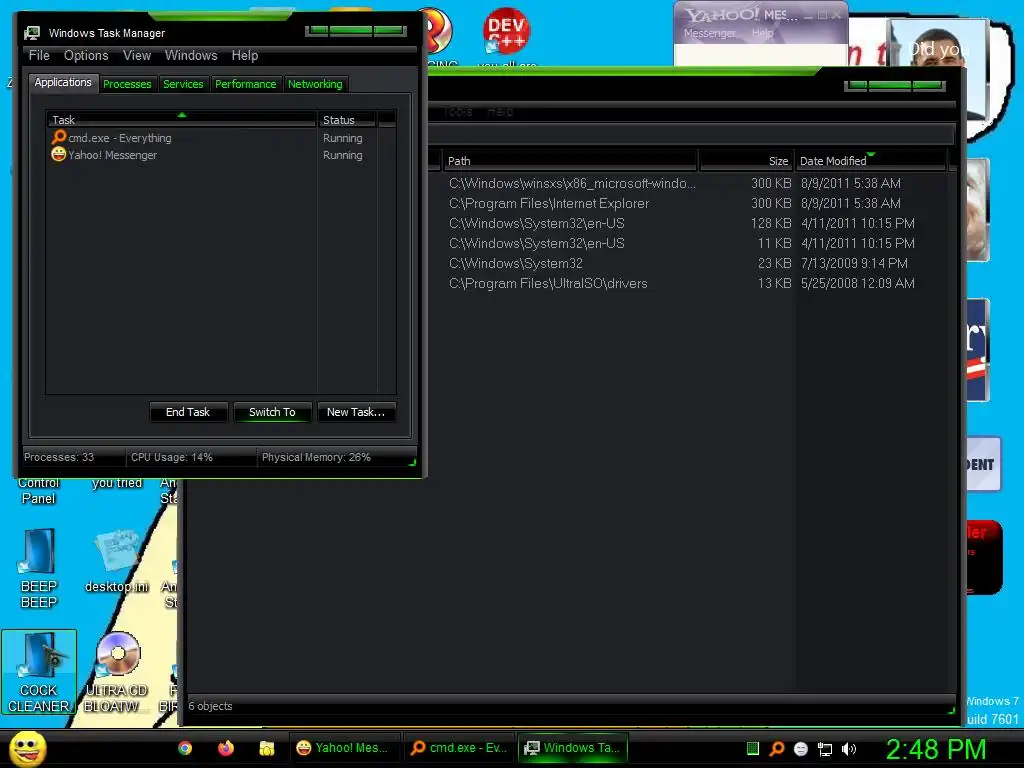
Task: Open Help menu in Yahoo! Messenger window
Action: 762,33
